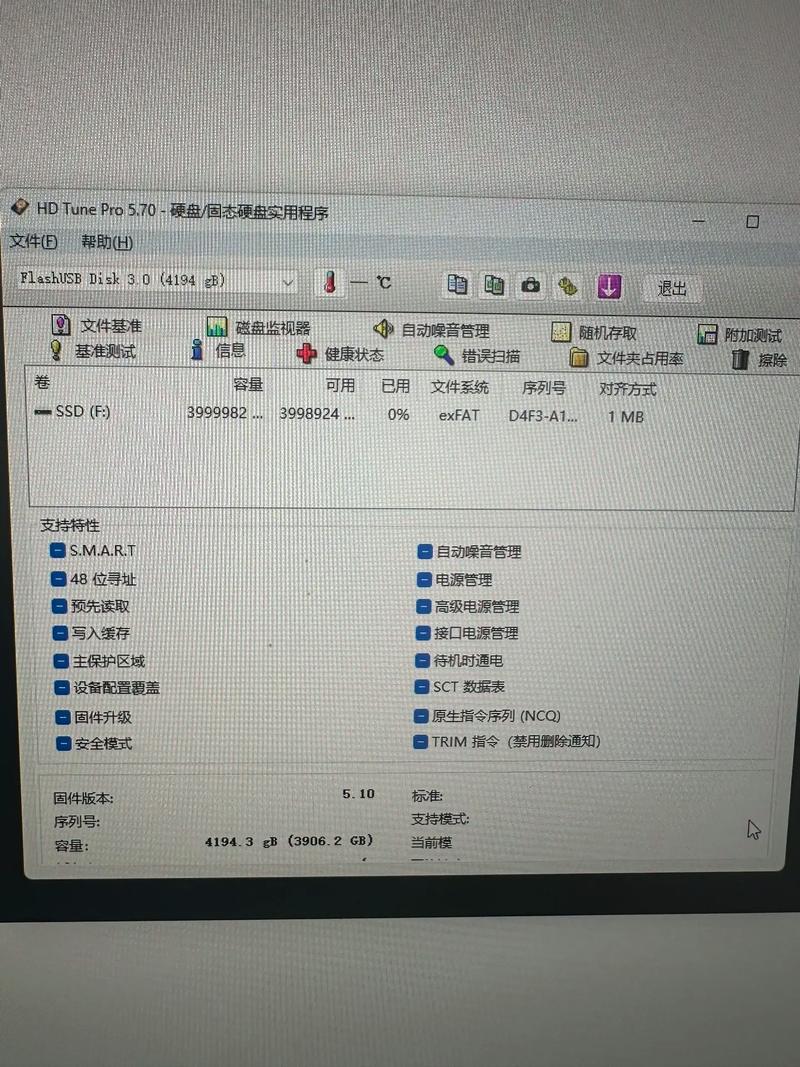Open the 错误扫描 tab
The height and width of the screenshot is (1067, 800).
[x=477, y=356]
